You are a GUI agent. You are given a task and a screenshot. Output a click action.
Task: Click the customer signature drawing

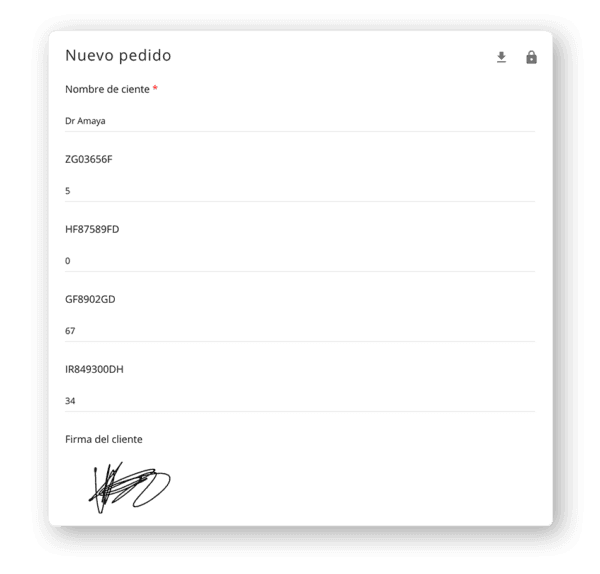[x=129, y=487]
